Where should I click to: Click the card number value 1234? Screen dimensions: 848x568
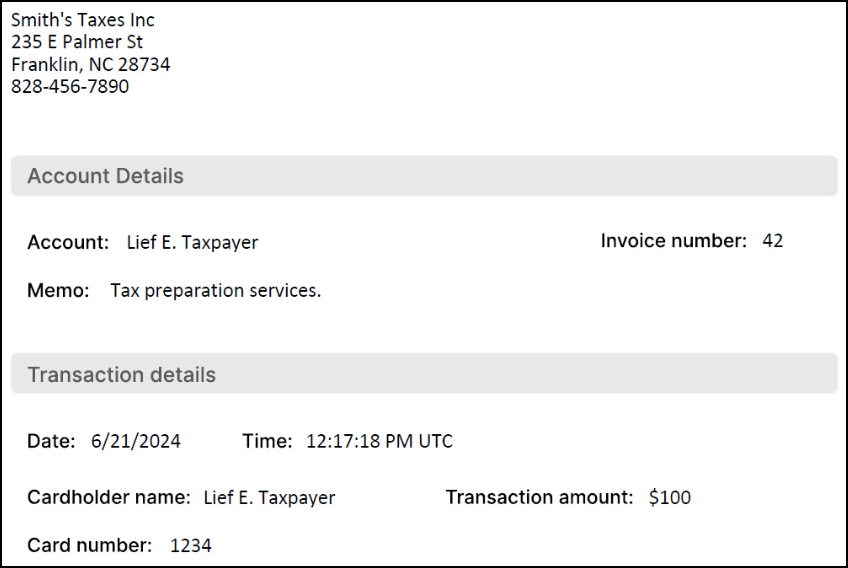click(190, 545)
